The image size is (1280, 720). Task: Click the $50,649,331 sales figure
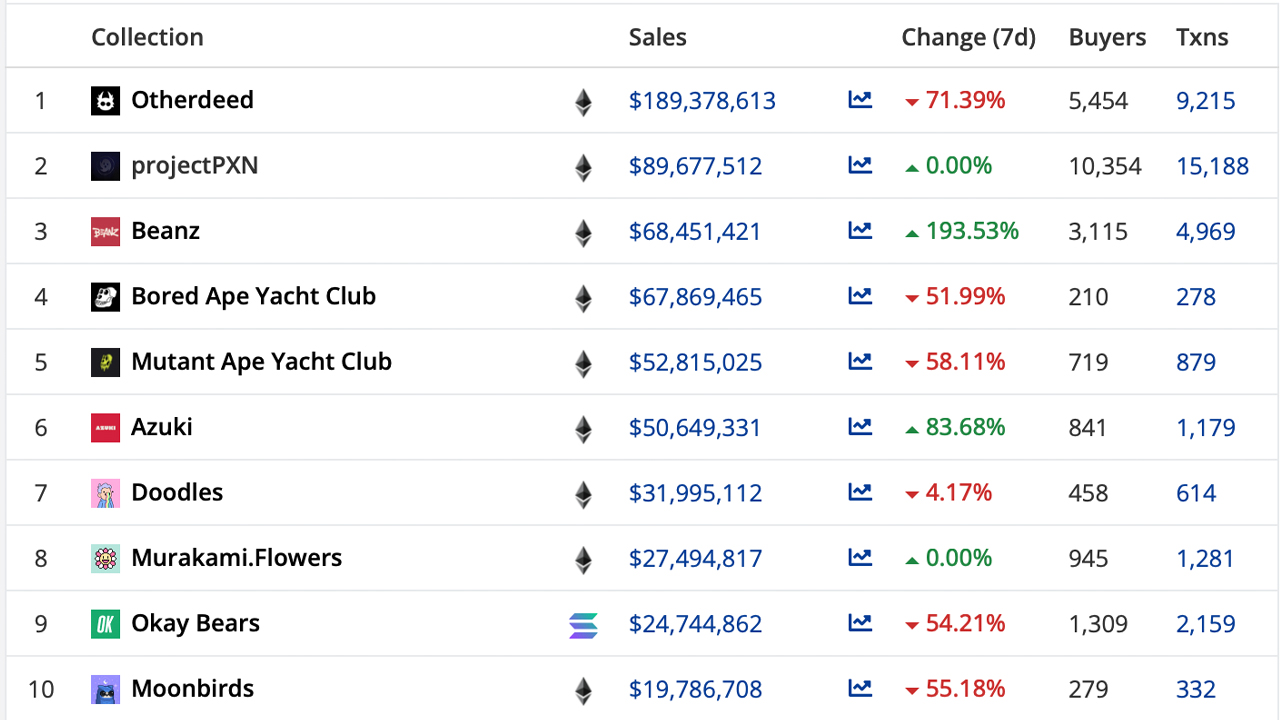click(x=695, y=428)
